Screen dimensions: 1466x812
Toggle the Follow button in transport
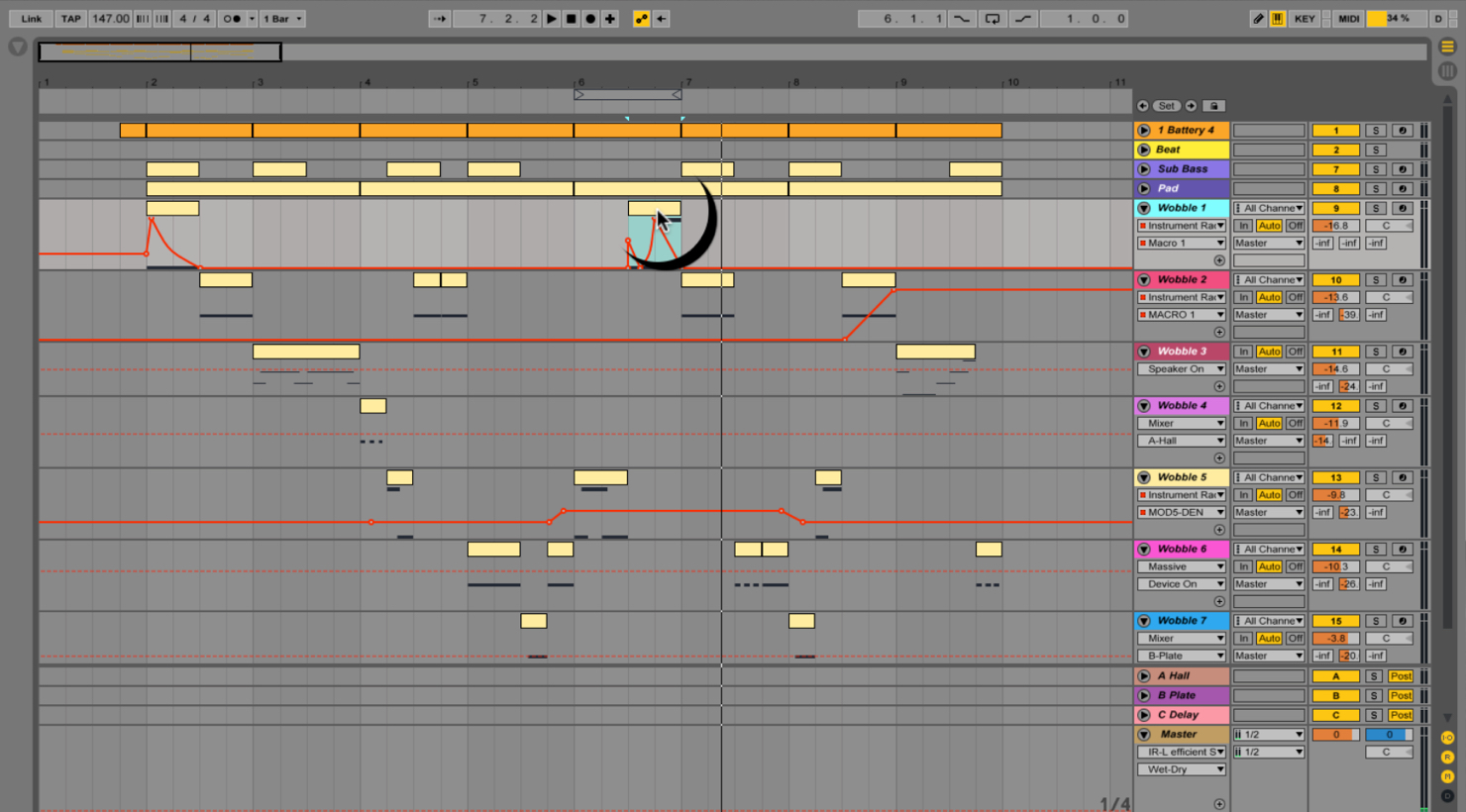point(439,18)
